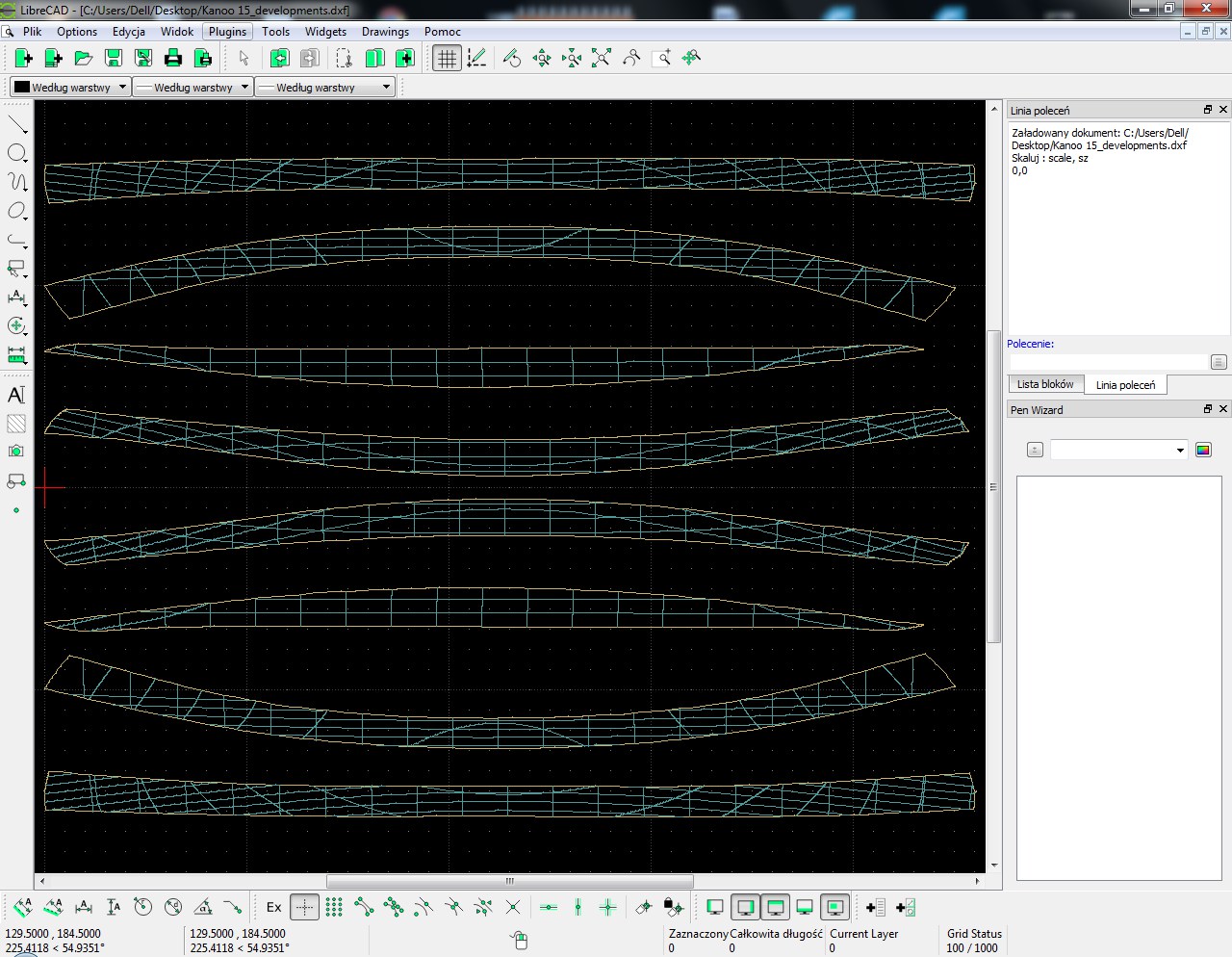The height and width of the screenshot is (957, 1232).
Task: Click the Redraw icon
Action: pyautogui.click(x=512, y=58)
